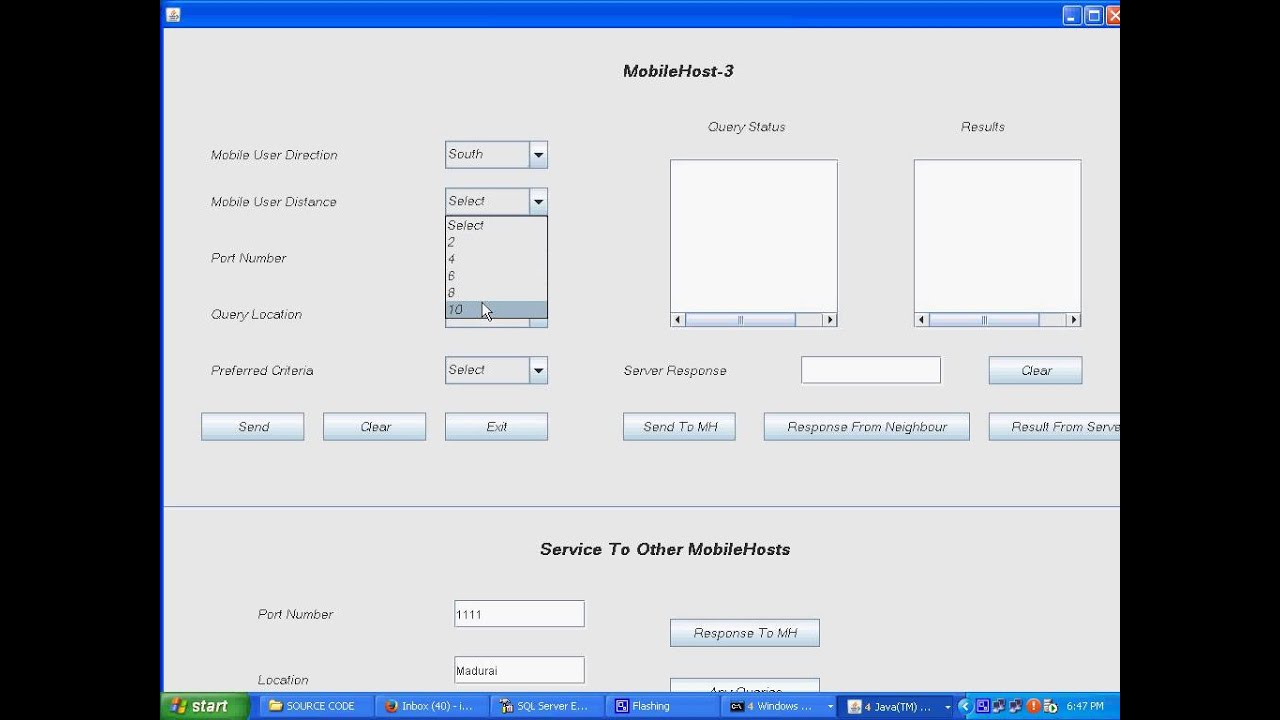Choose distance option 4 in the list

coord(496,259)
